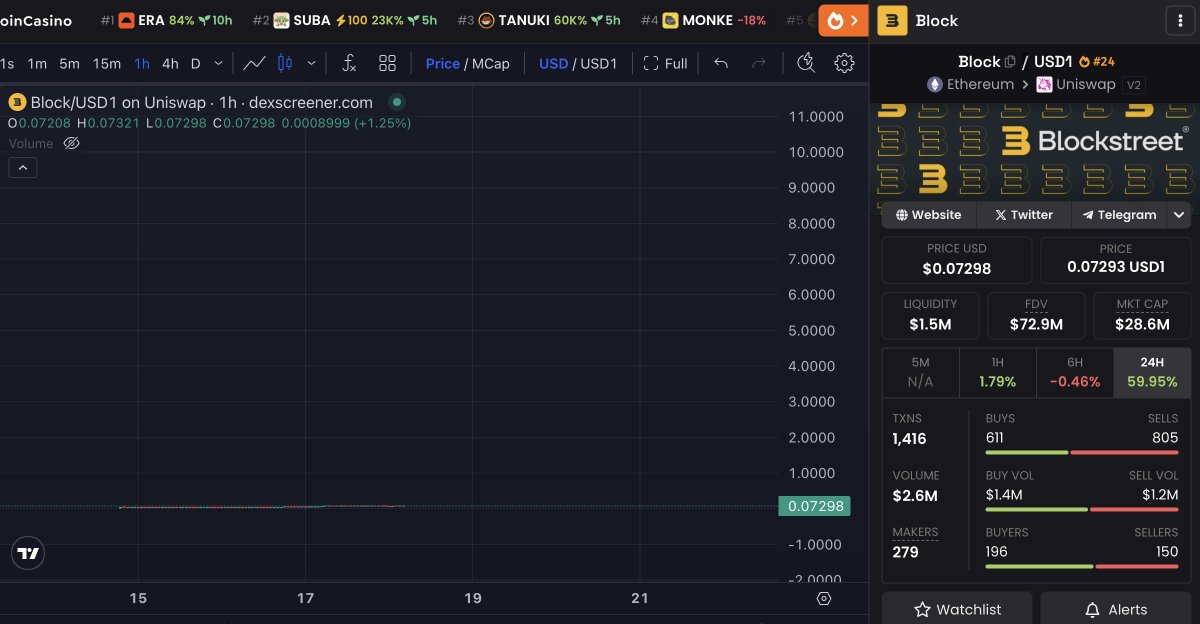This screenshot has width=1200, height=624.
Task: Open the Telegram link
Action: point(1119,214)
